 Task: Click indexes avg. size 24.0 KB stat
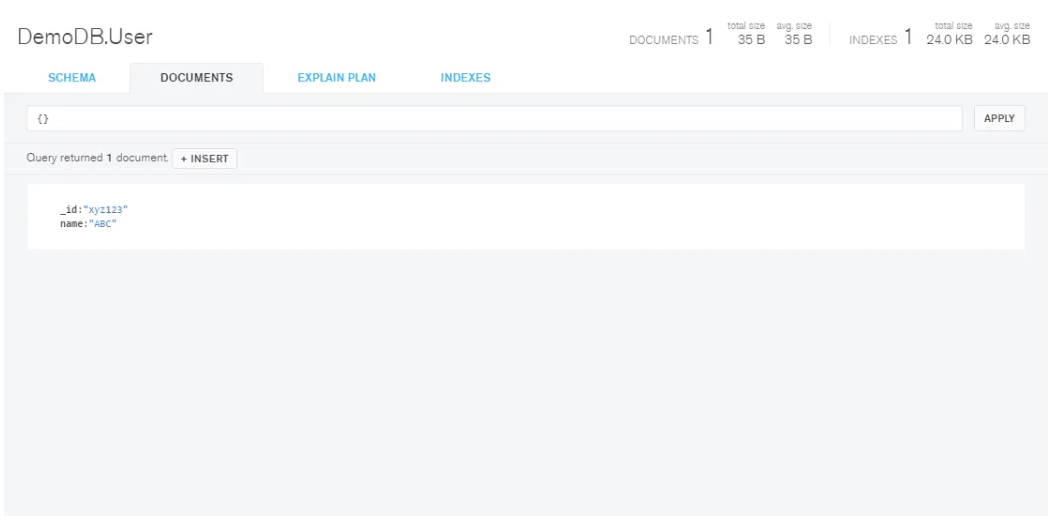pos(1006,39)
